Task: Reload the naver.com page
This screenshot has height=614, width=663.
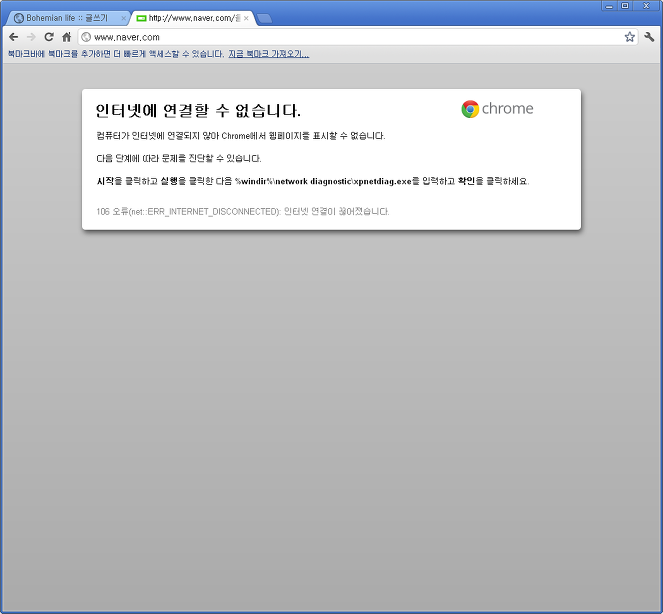Action: (x=49, y=37)
